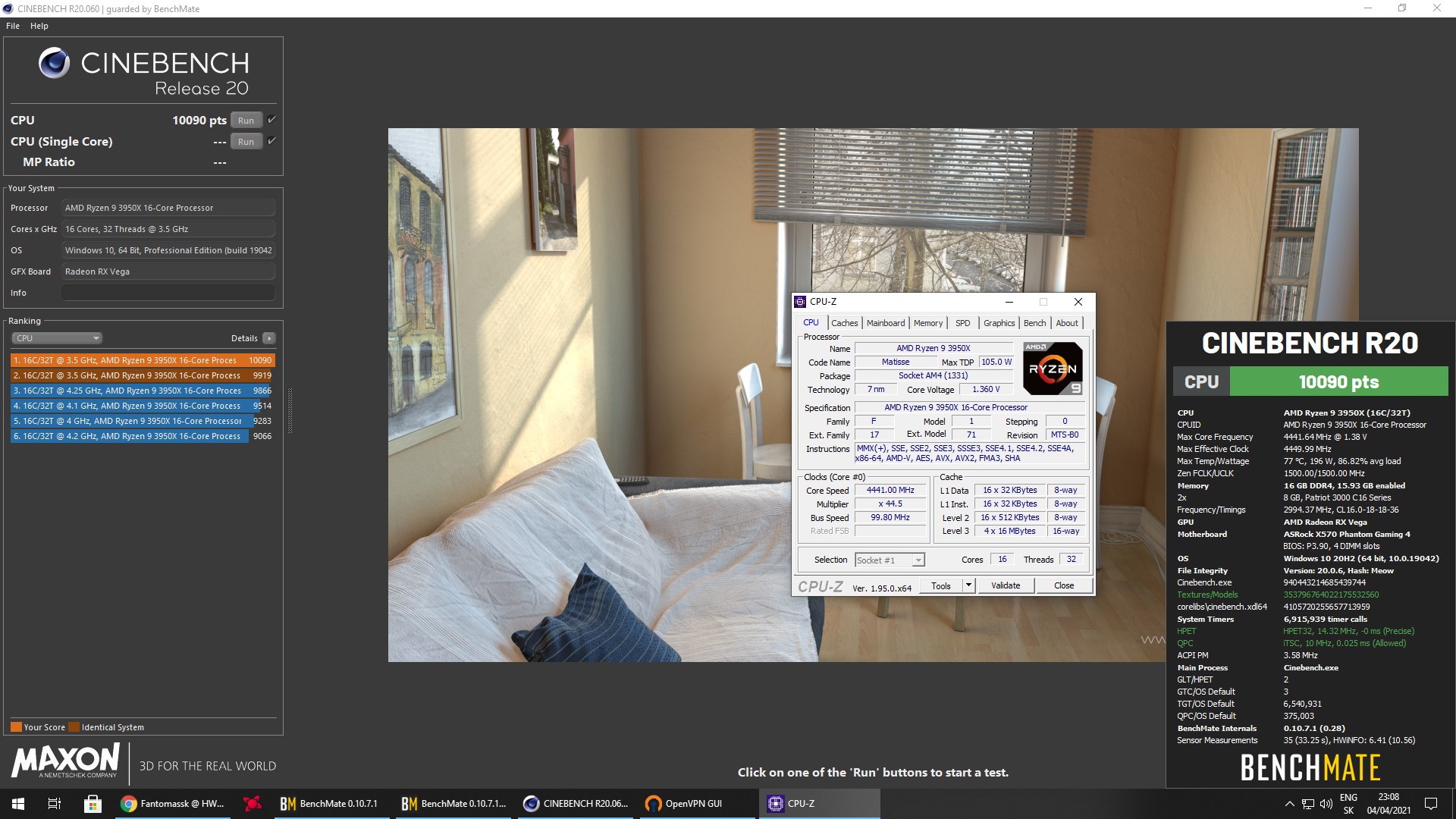Open the CPU ranking dropdown
Screen dimensions: 1456x819
point(56,338)
